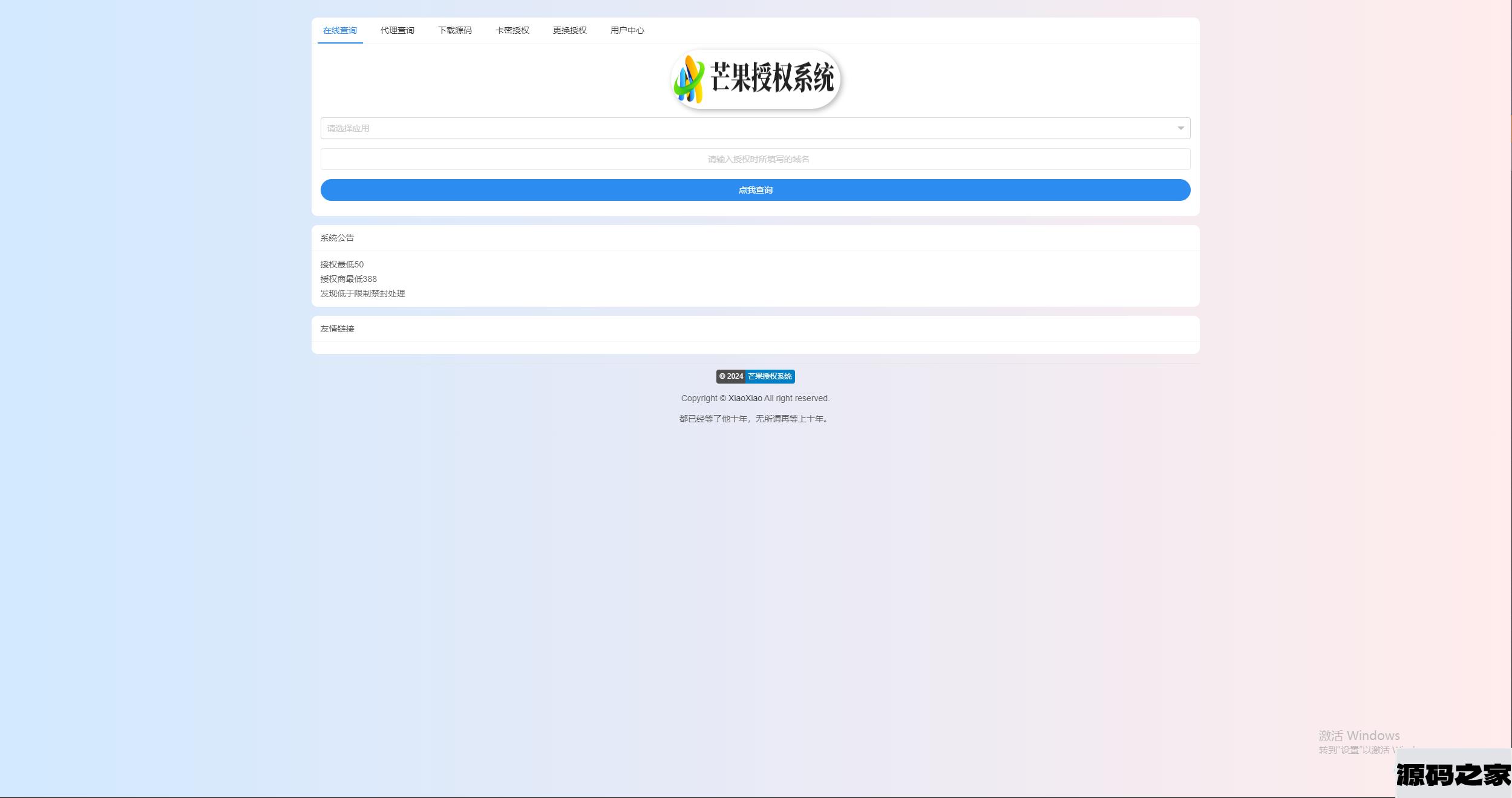This screenshot has height=798, width=1512.
Task: Go to the 下载源码 tab
Action: [455, 30]
